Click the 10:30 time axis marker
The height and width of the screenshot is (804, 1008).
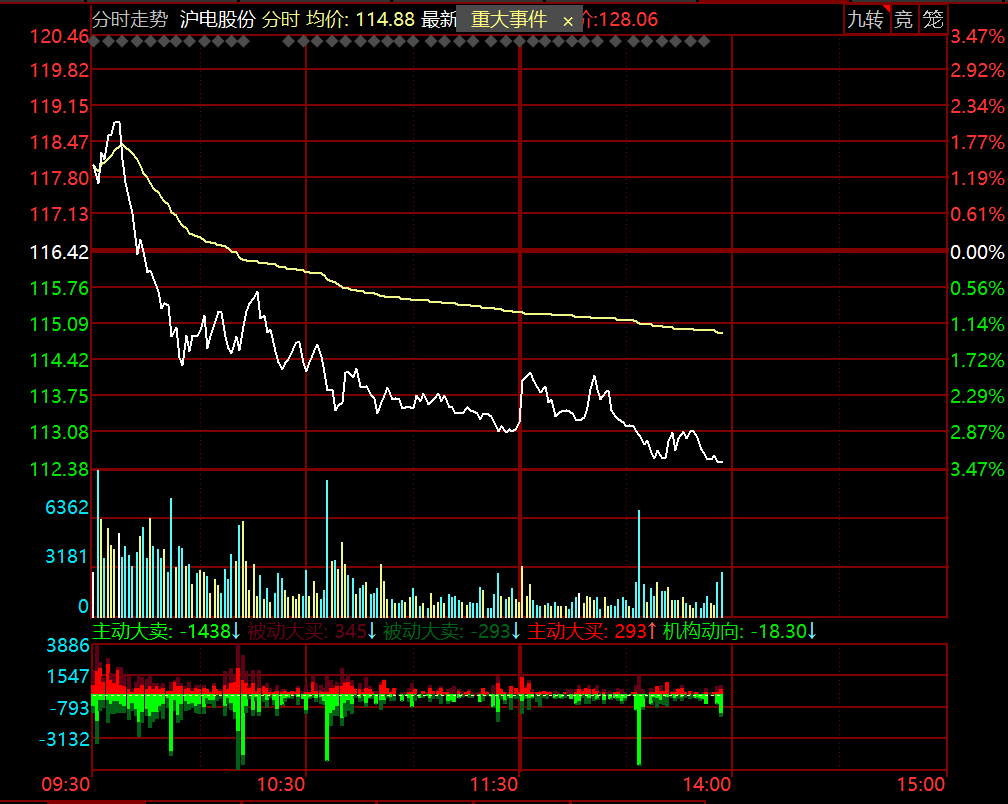pos(281,784)
